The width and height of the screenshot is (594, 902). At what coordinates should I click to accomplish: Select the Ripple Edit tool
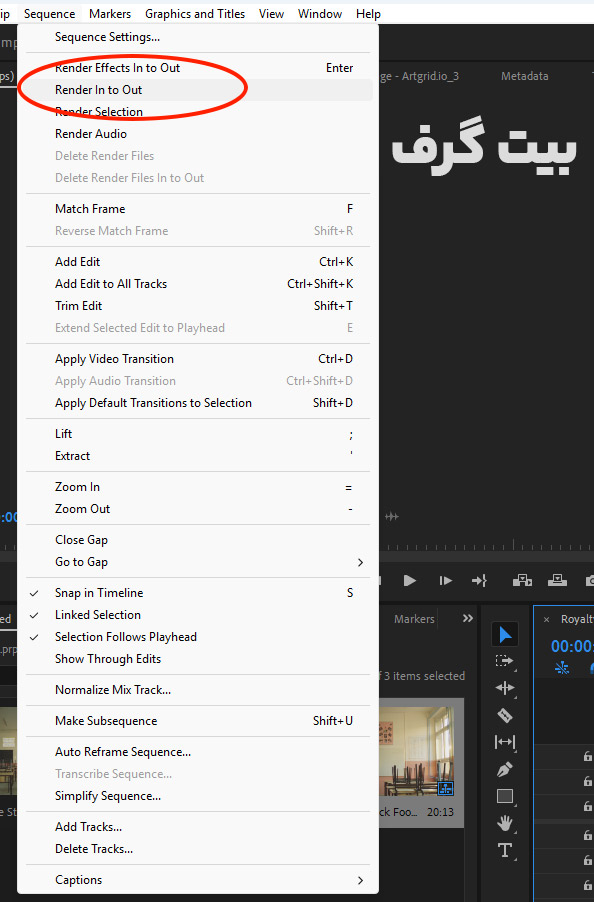(505, 688)
